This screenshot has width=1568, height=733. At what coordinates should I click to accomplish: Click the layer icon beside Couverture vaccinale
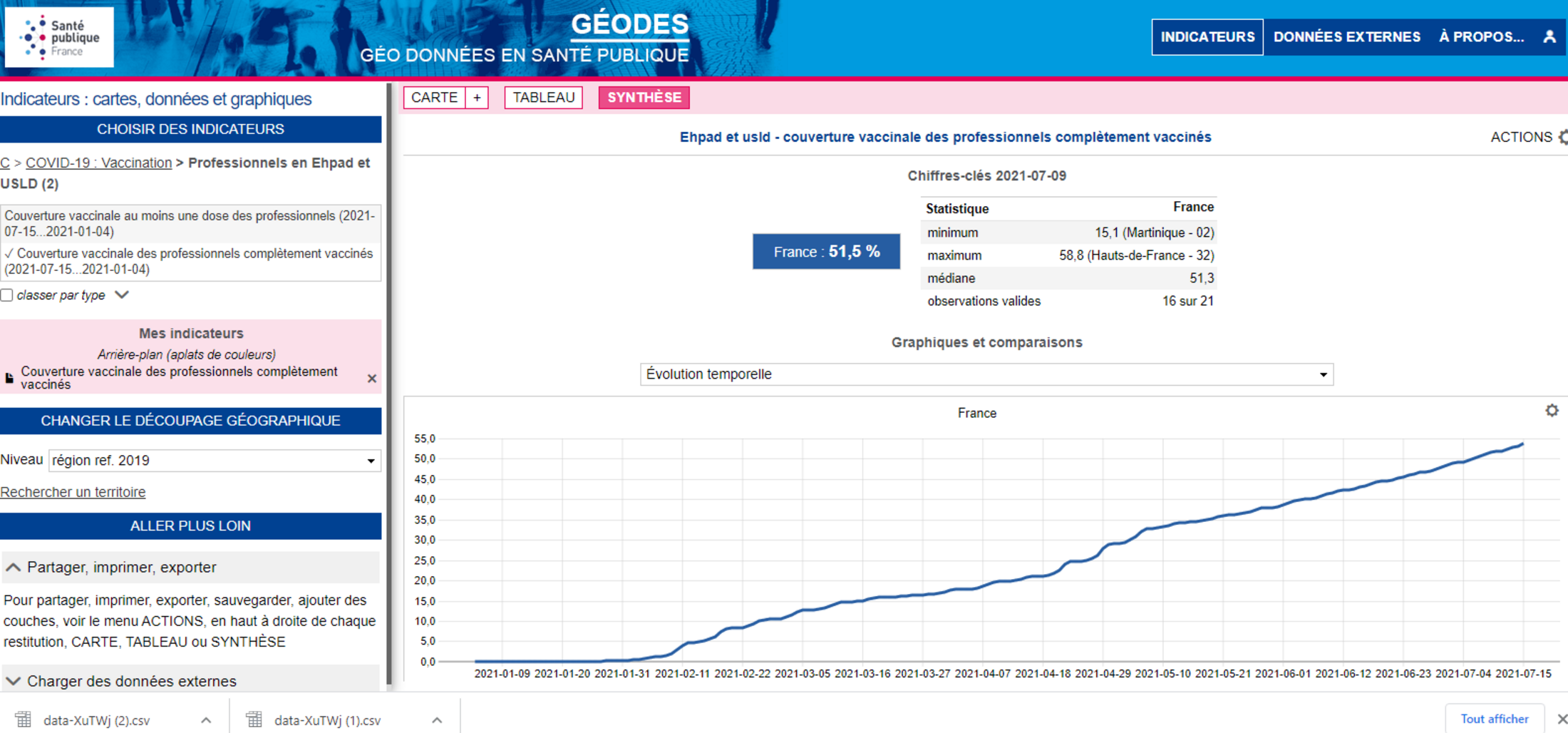pyautogui.click(x=9, y=378)
